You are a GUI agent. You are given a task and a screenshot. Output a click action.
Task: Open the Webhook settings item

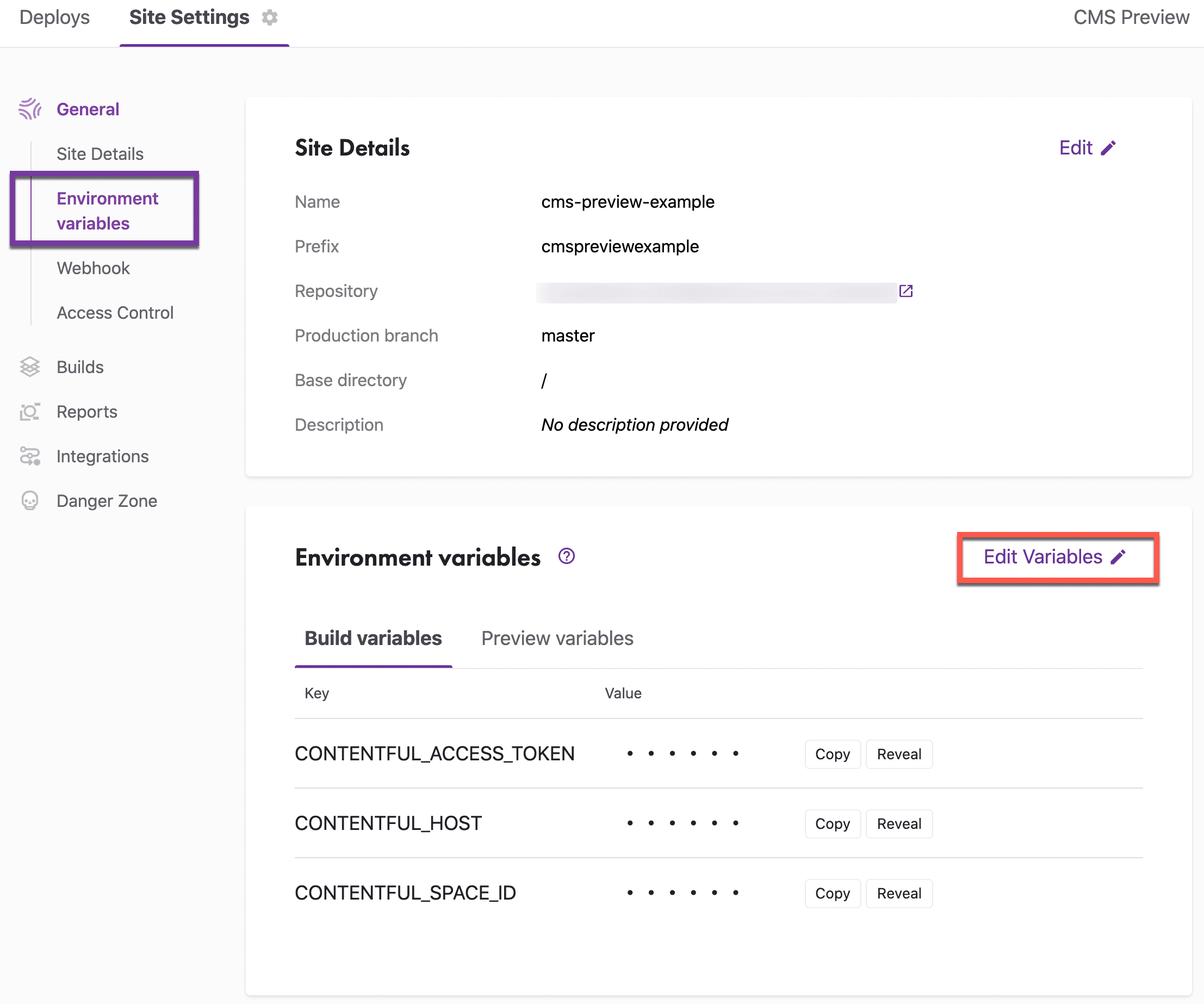[94, 268]
